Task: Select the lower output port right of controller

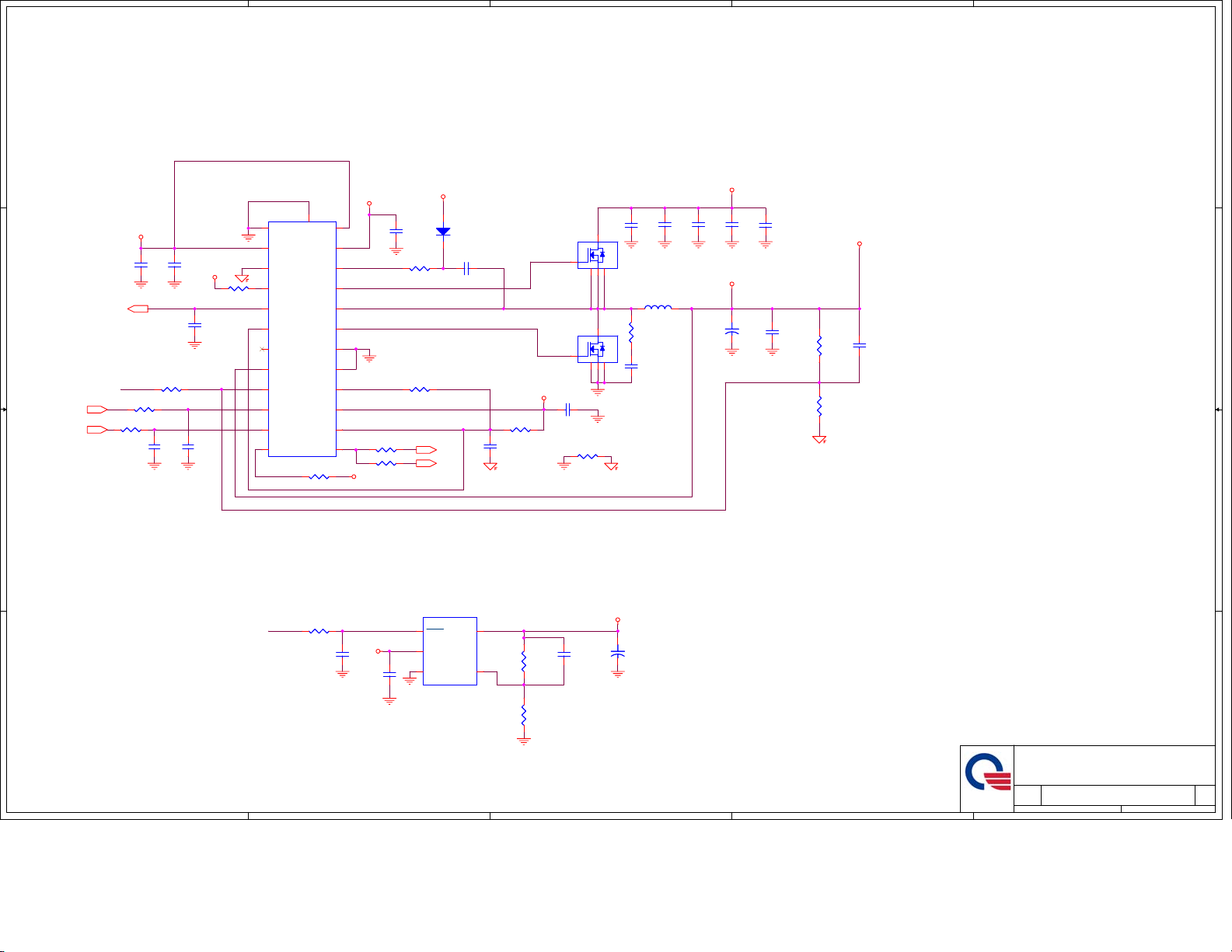Action: 427,463
